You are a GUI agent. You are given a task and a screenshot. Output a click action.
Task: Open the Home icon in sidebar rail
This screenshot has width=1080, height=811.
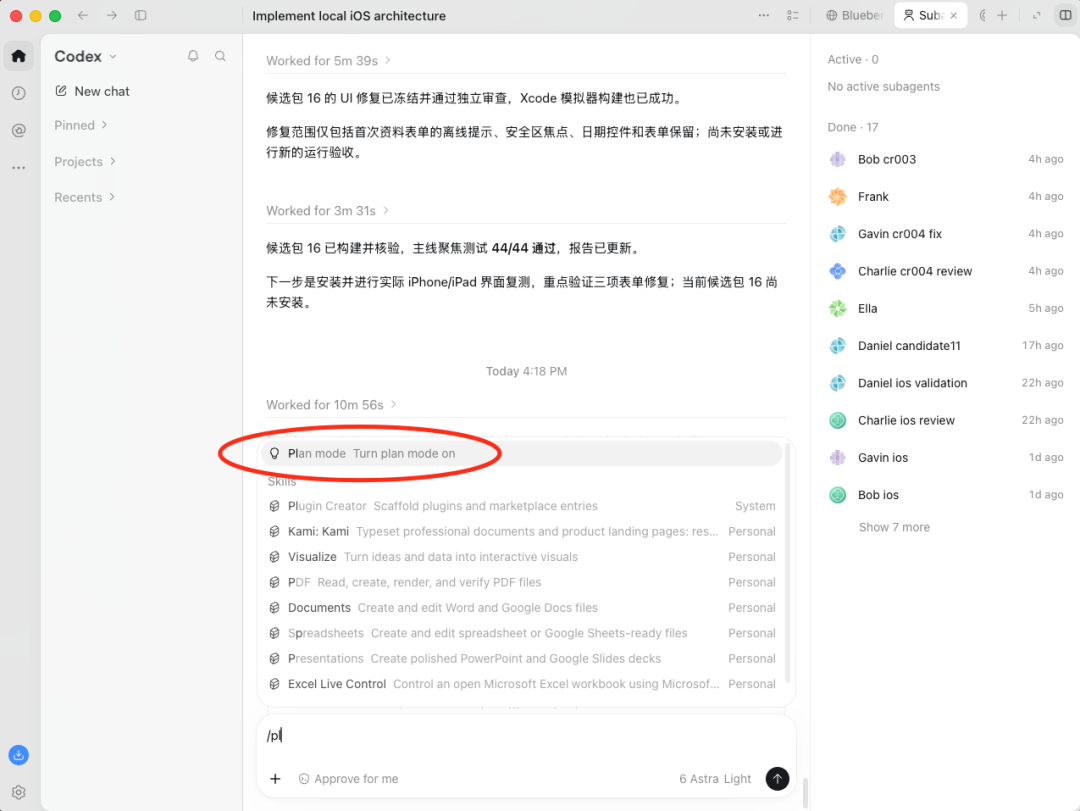(x=19, y=56)
